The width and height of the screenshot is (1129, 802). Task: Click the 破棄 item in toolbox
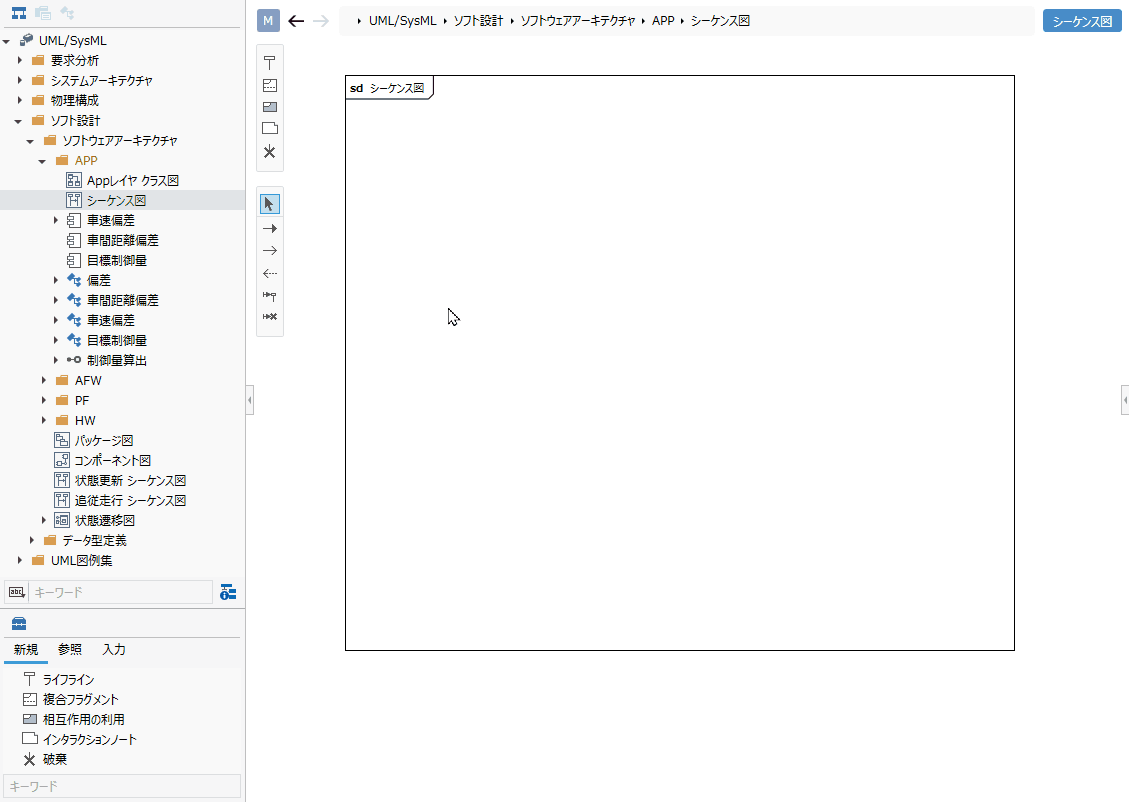45,759
